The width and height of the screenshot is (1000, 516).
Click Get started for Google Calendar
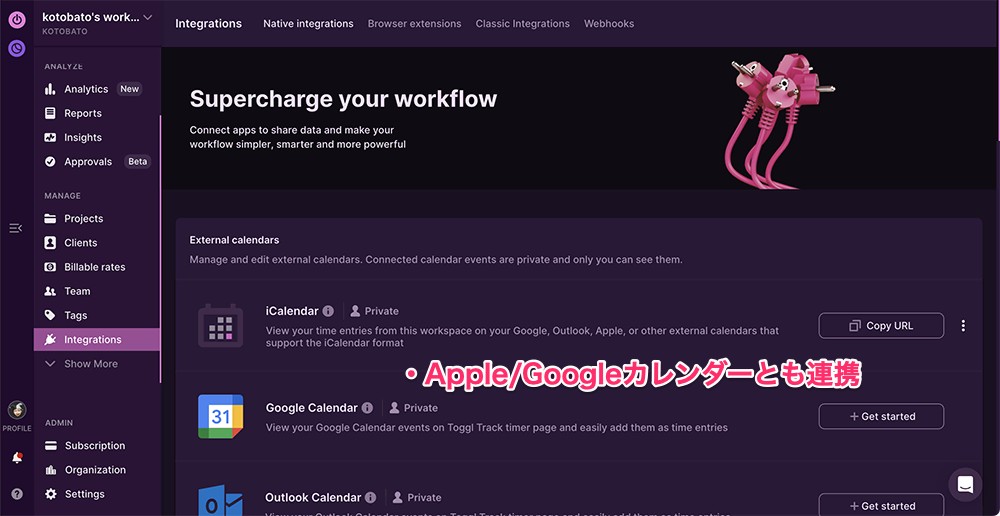coord(881,416)
